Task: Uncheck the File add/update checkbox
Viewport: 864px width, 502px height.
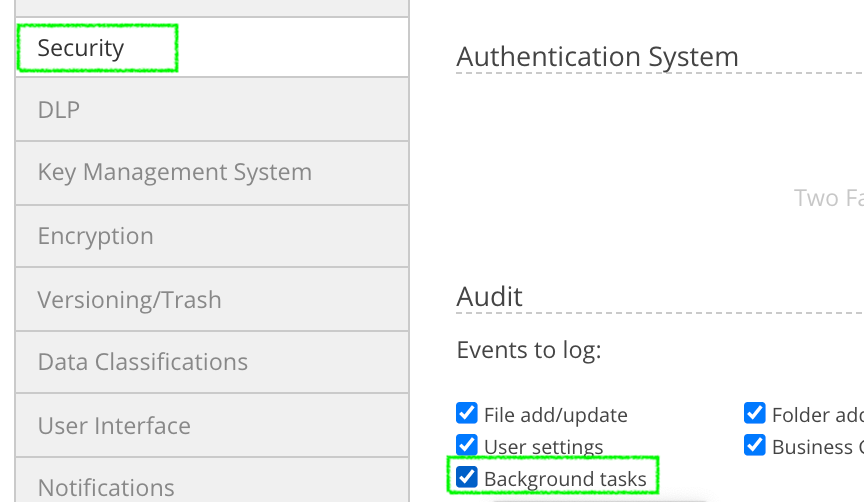Action: click(466, 414)
